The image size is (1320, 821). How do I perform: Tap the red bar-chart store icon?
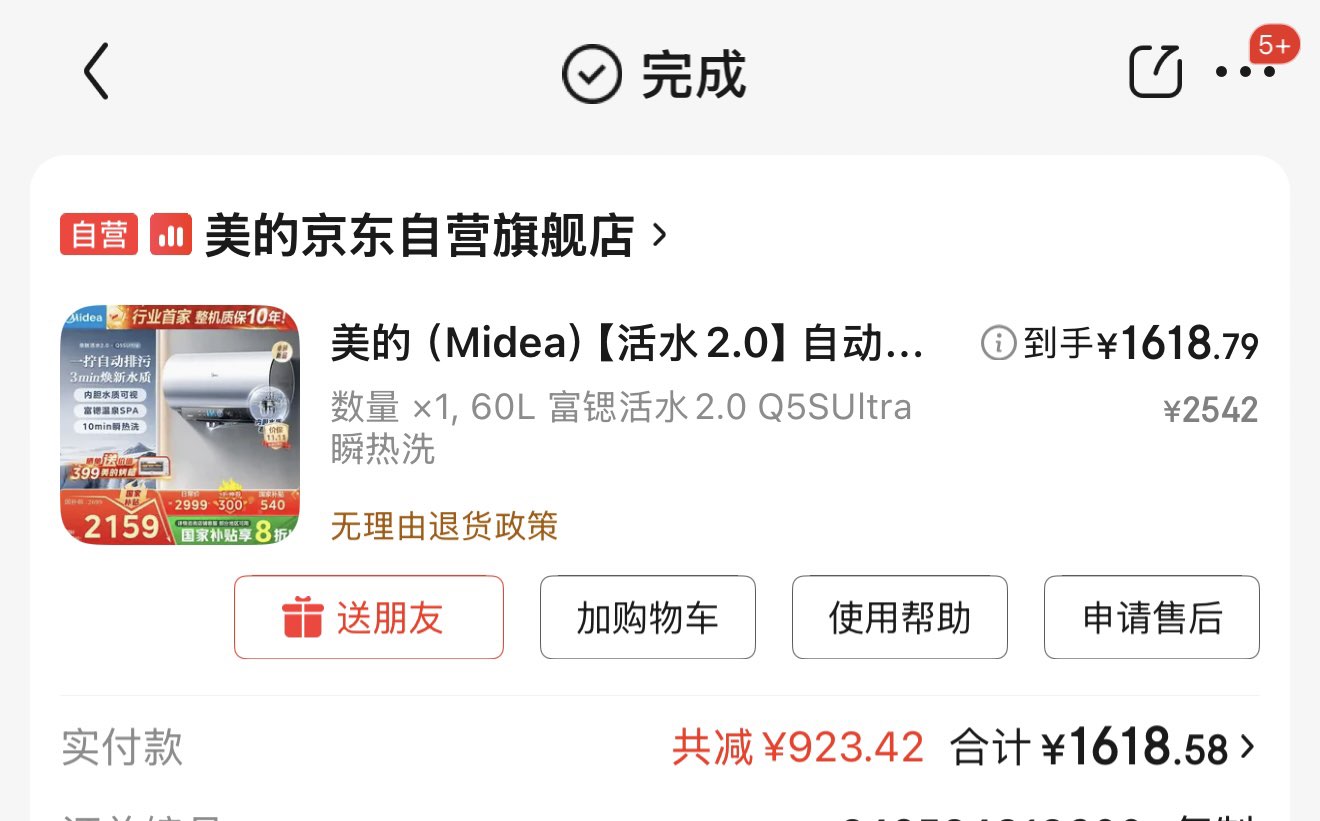(171, 235)
